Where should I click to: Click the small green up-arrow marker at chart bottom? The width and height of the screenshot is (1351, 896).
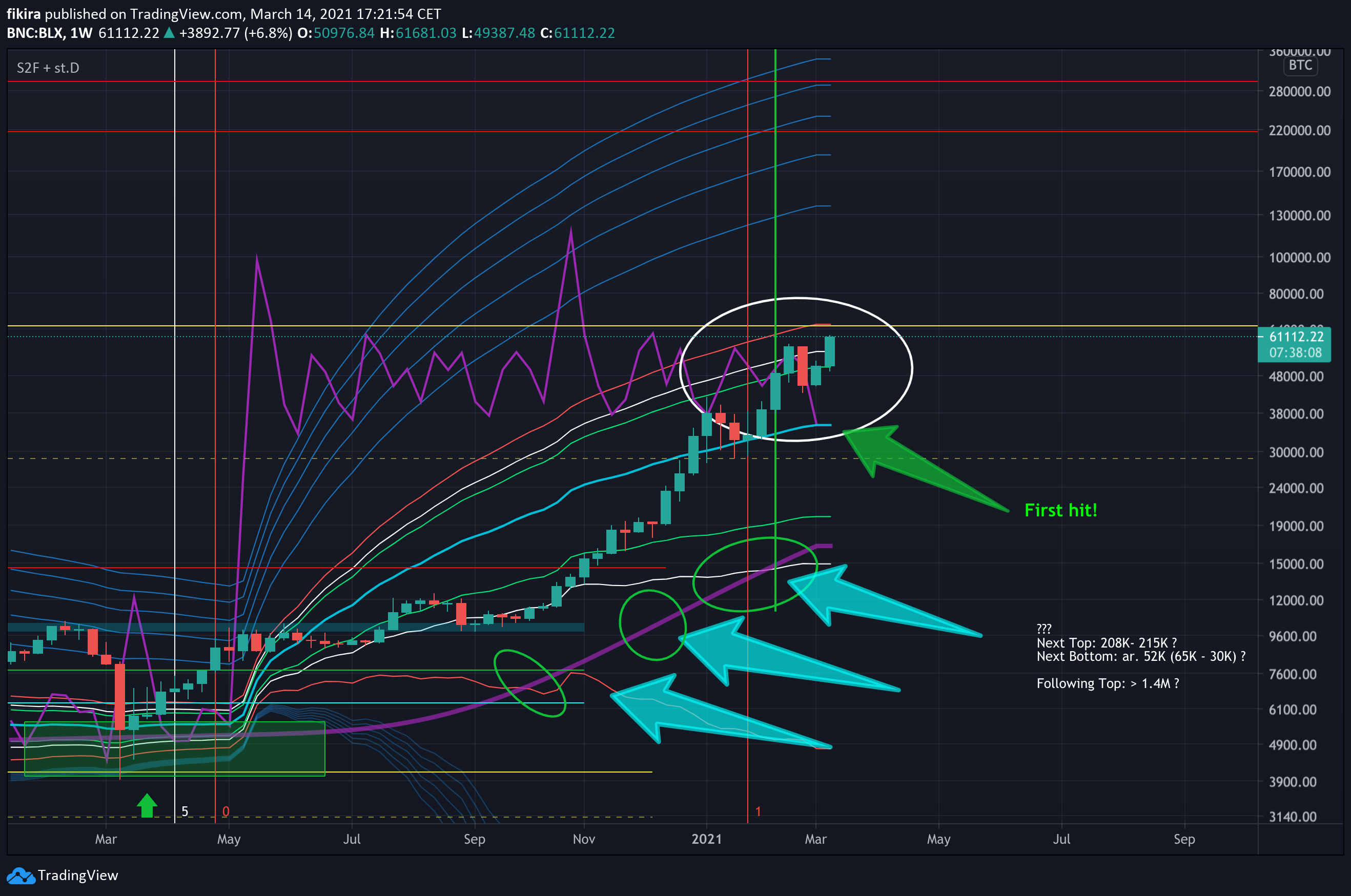(147, 806)
